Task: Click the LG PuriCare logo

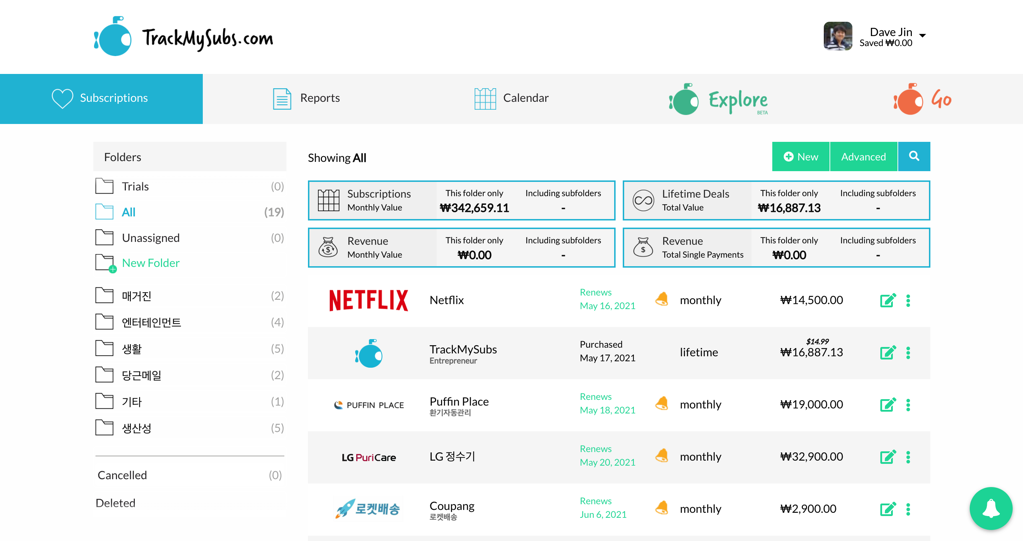Action: (x=369, y=457)
